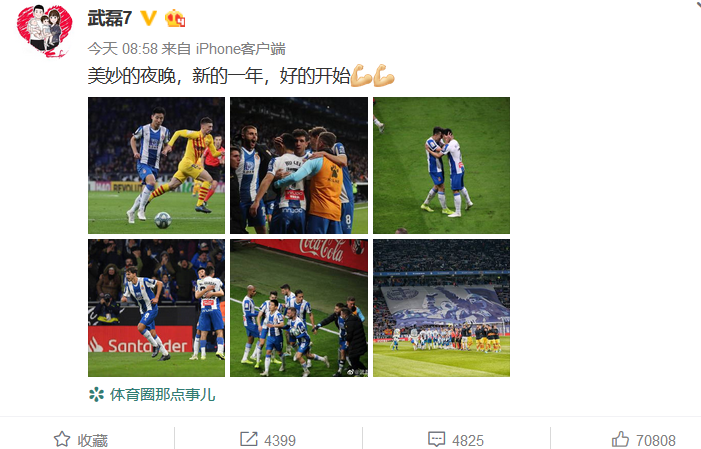Open the 武磊7 username link
701x449 pixels.
(110, 18)
